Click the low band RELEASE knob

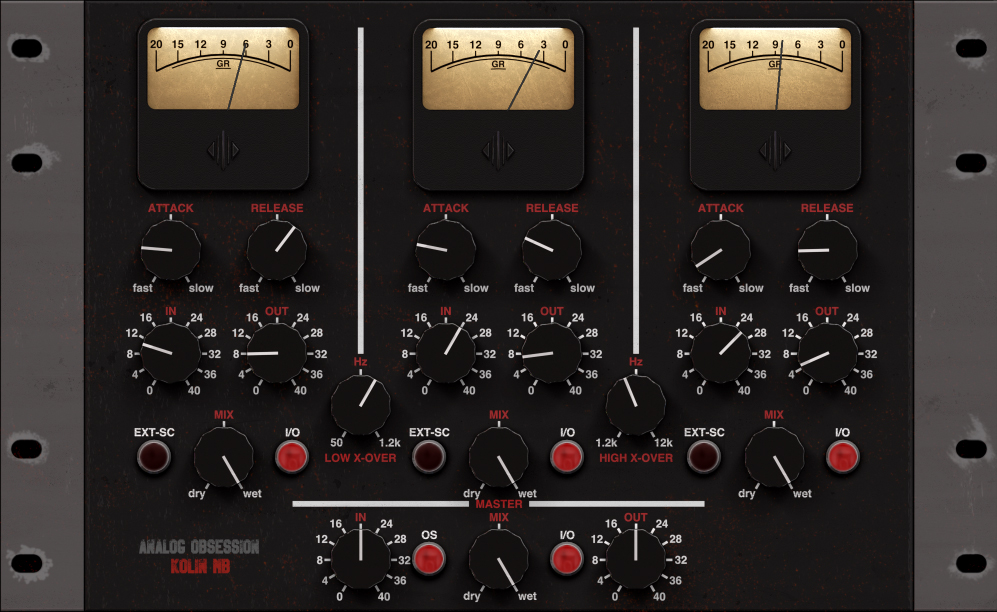pyautogui.click(x=277, y=250)
